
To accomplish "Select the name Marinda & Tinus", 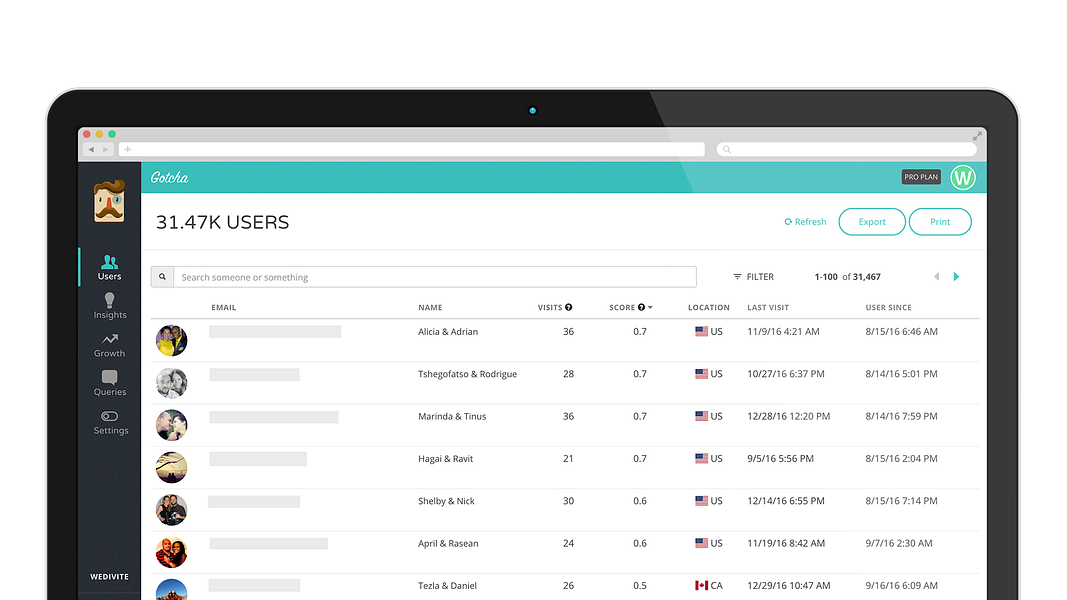I will 452,416.
